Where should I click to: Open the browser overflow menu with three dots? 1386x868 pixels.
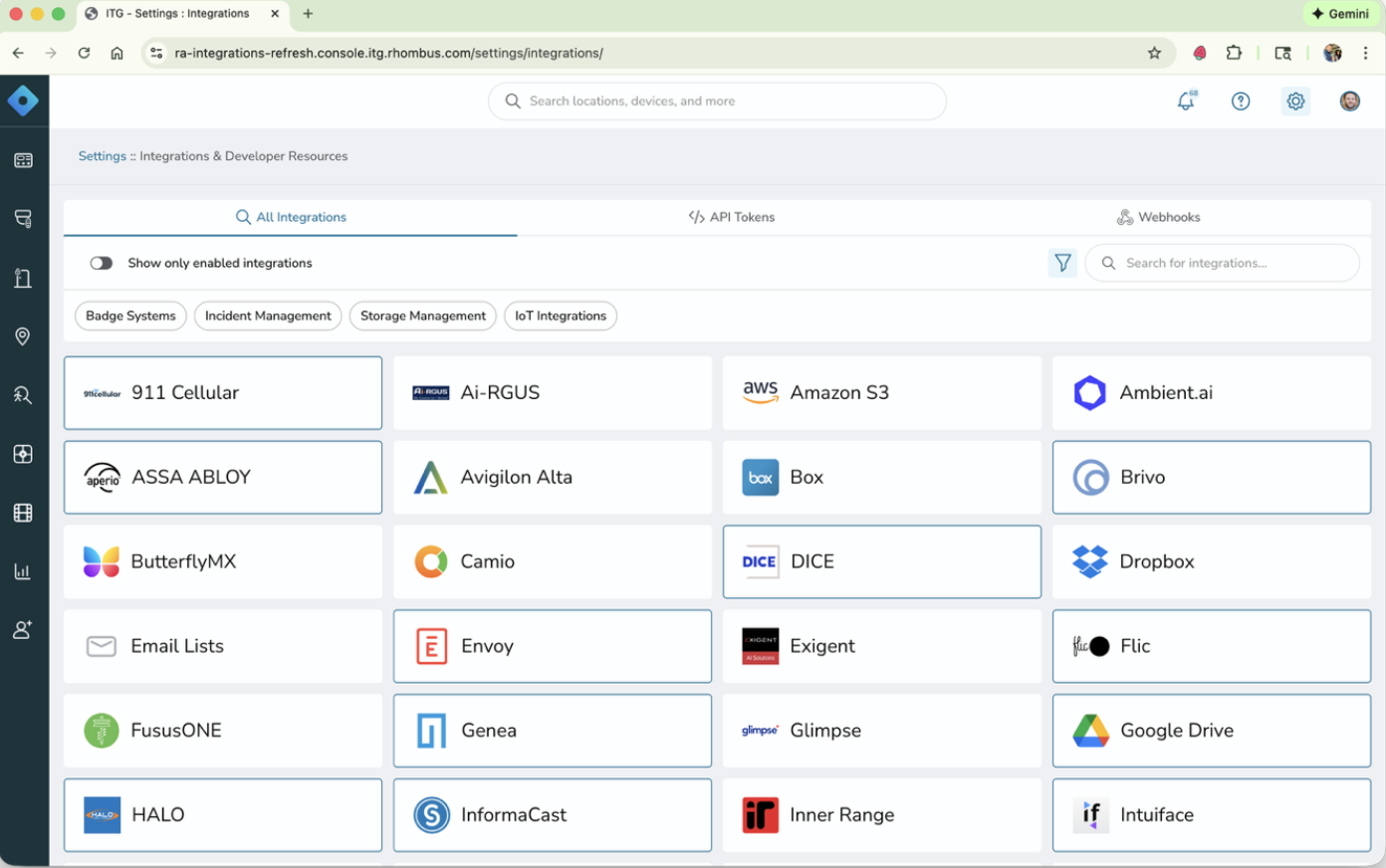(1366, 53)
